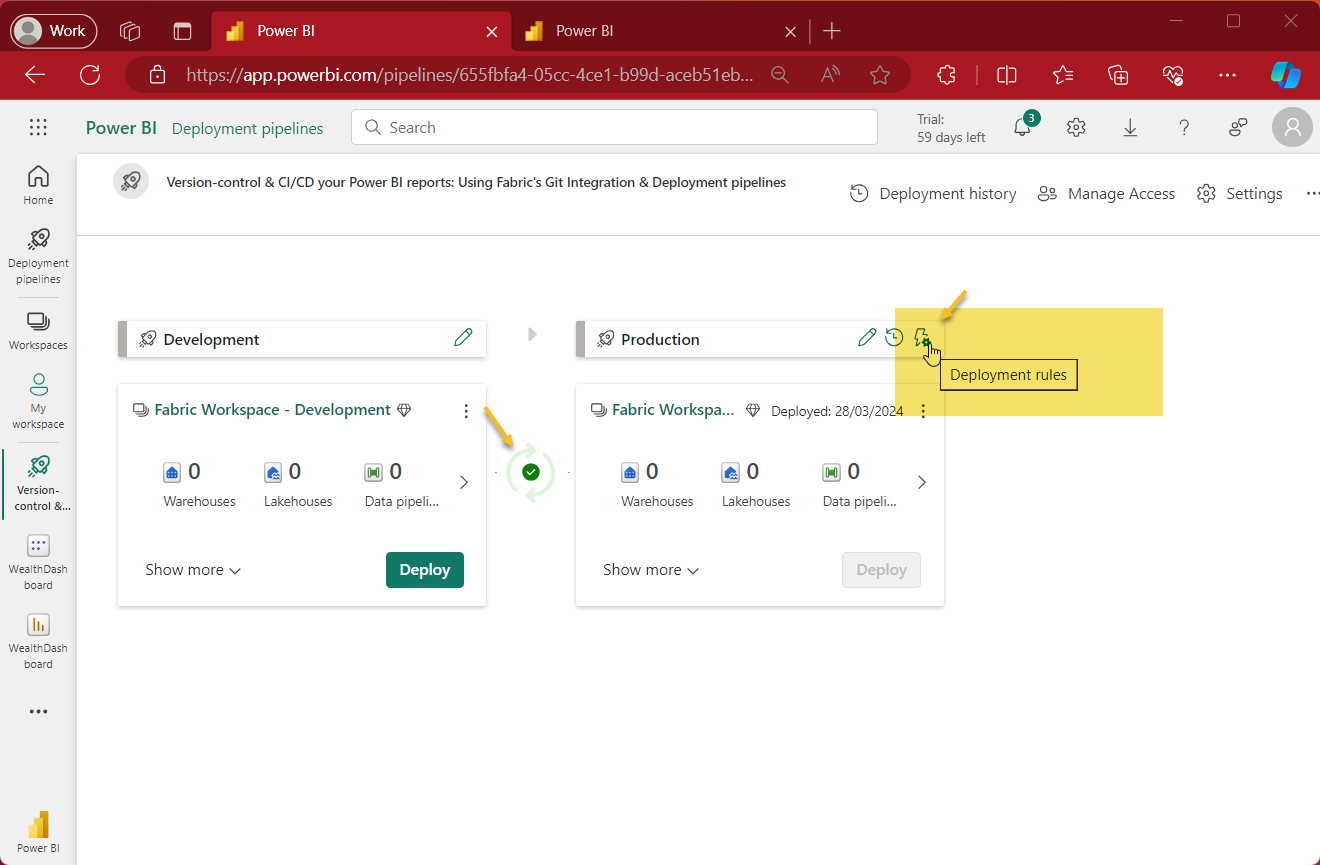Open Power BI Home from the sidebar
The height and width of the screenshot is (865, 1320).
[38, 182]
